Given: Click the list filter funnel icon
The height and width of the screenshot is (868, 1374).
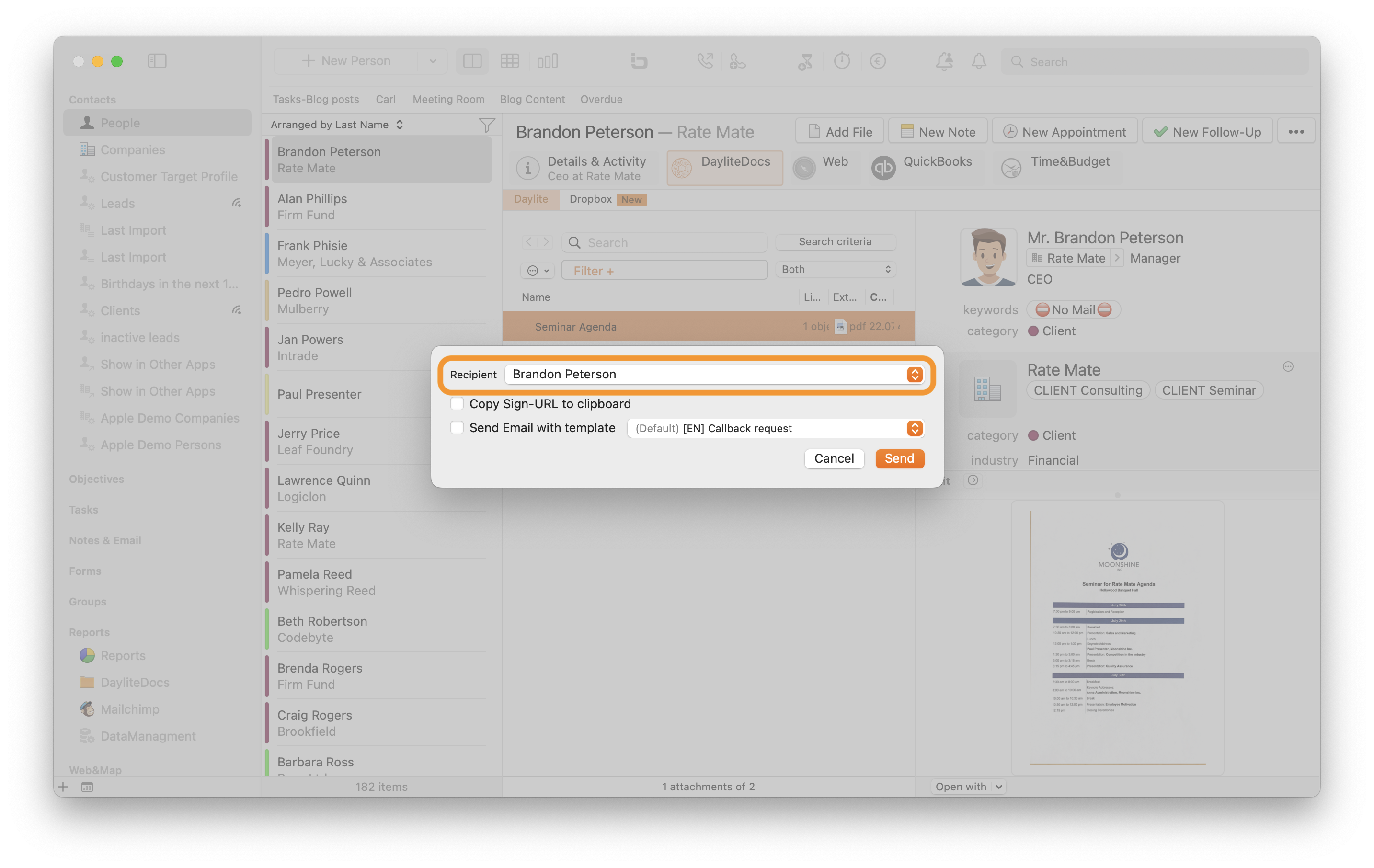Looking at the screenshot, I should point(487,125).
